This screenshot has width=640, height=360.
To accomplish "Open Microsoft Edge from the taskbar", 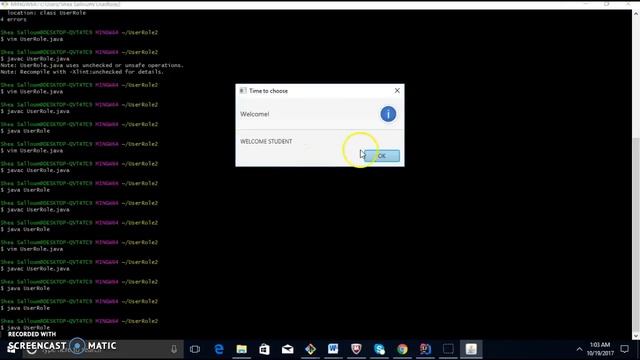I will point(219,349).
